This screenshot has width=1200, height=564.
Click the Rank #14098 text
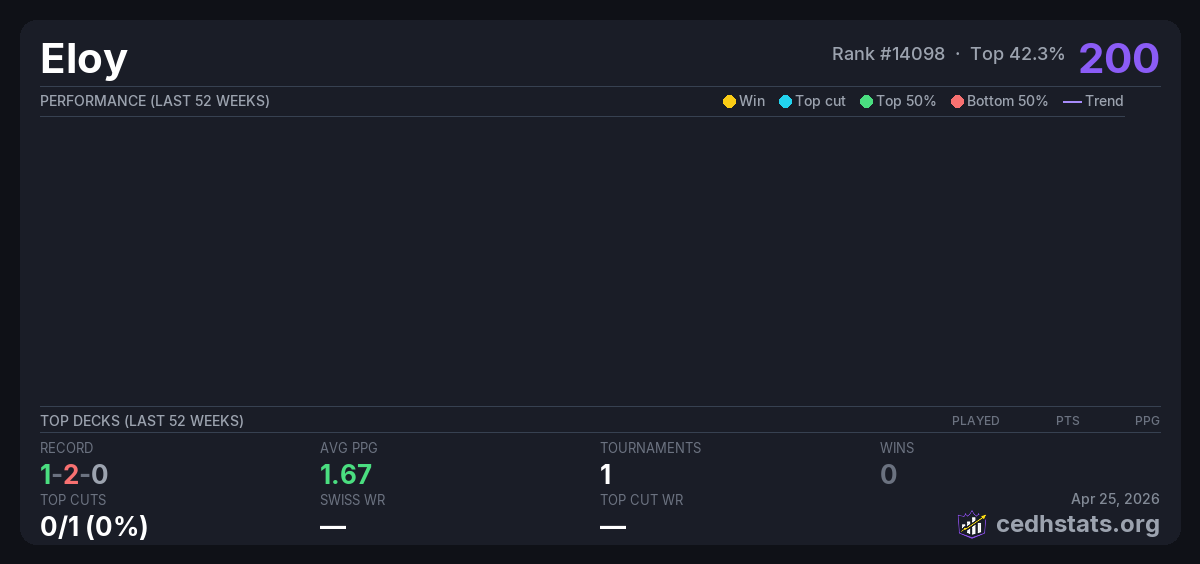click(888, 54)
